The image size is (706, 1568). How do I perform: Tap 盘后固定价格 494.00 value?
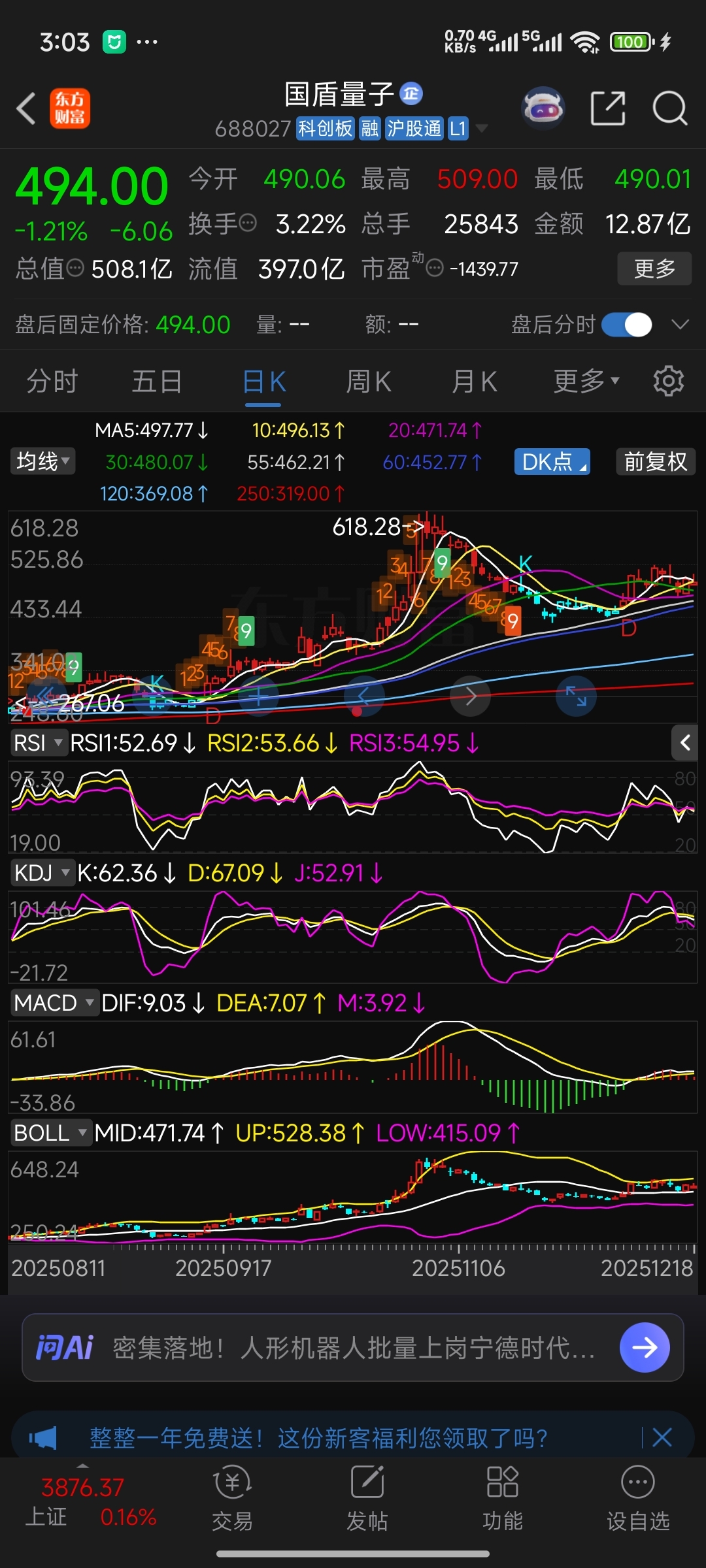193,324
